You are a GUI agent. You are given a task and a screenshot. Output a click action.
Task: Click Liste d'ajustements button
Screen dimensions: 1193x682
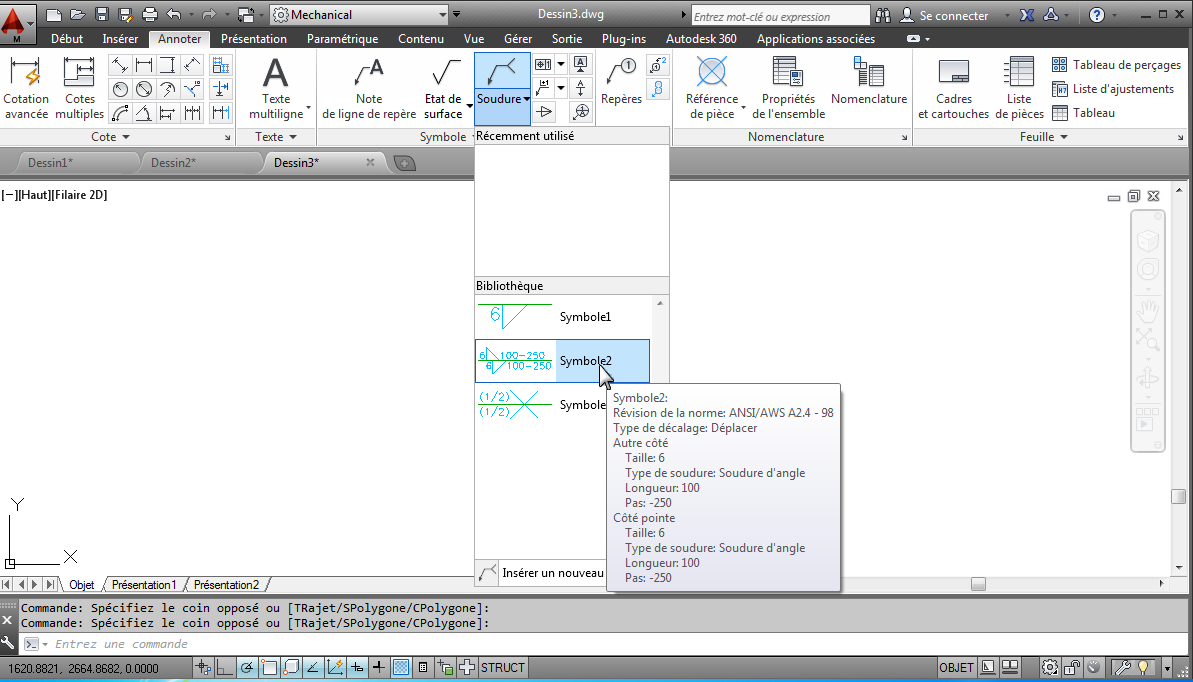pyautogui.click(x=1114, y=89)
